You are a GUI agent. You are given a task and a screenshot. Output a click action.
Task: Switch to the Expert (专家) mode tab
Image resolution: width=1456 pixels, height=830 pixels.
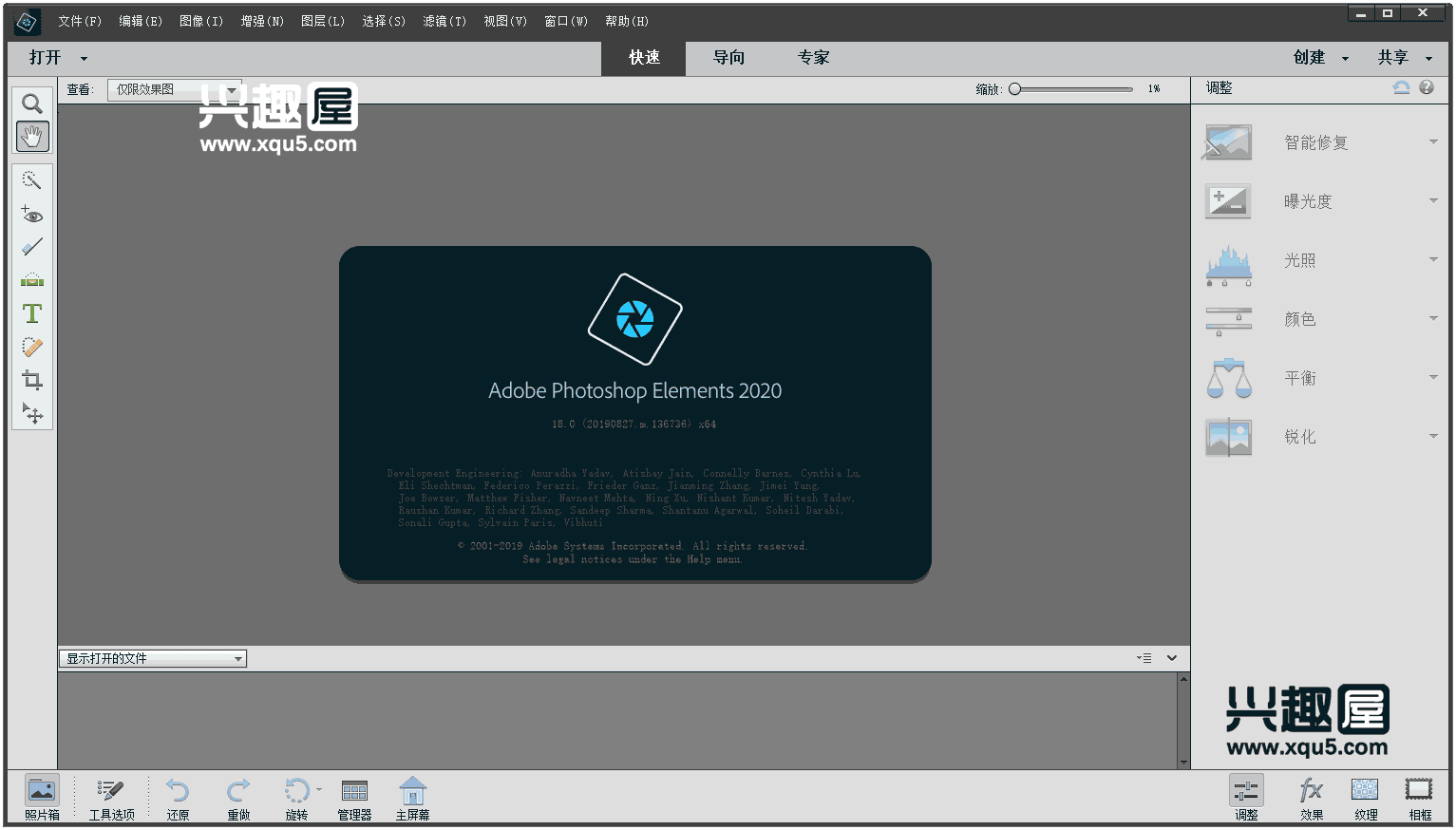pyautogui.click(x=813, y=58)
